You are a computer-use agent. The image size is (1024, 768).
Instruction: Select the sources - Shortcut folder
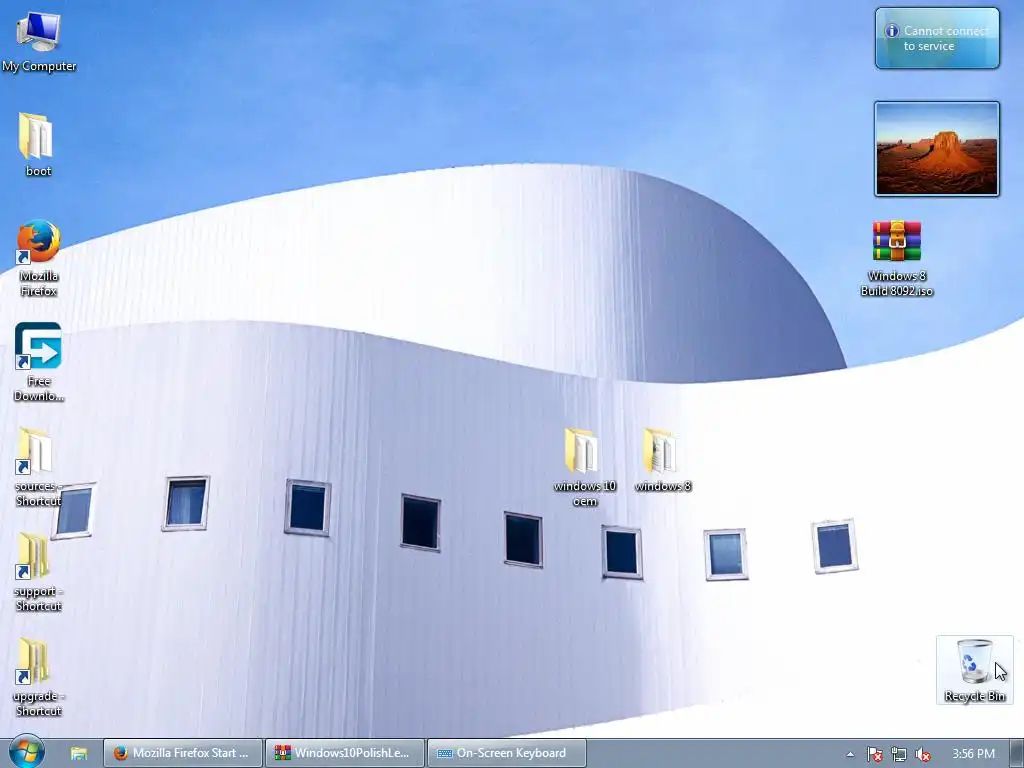[x=39, y=468]
